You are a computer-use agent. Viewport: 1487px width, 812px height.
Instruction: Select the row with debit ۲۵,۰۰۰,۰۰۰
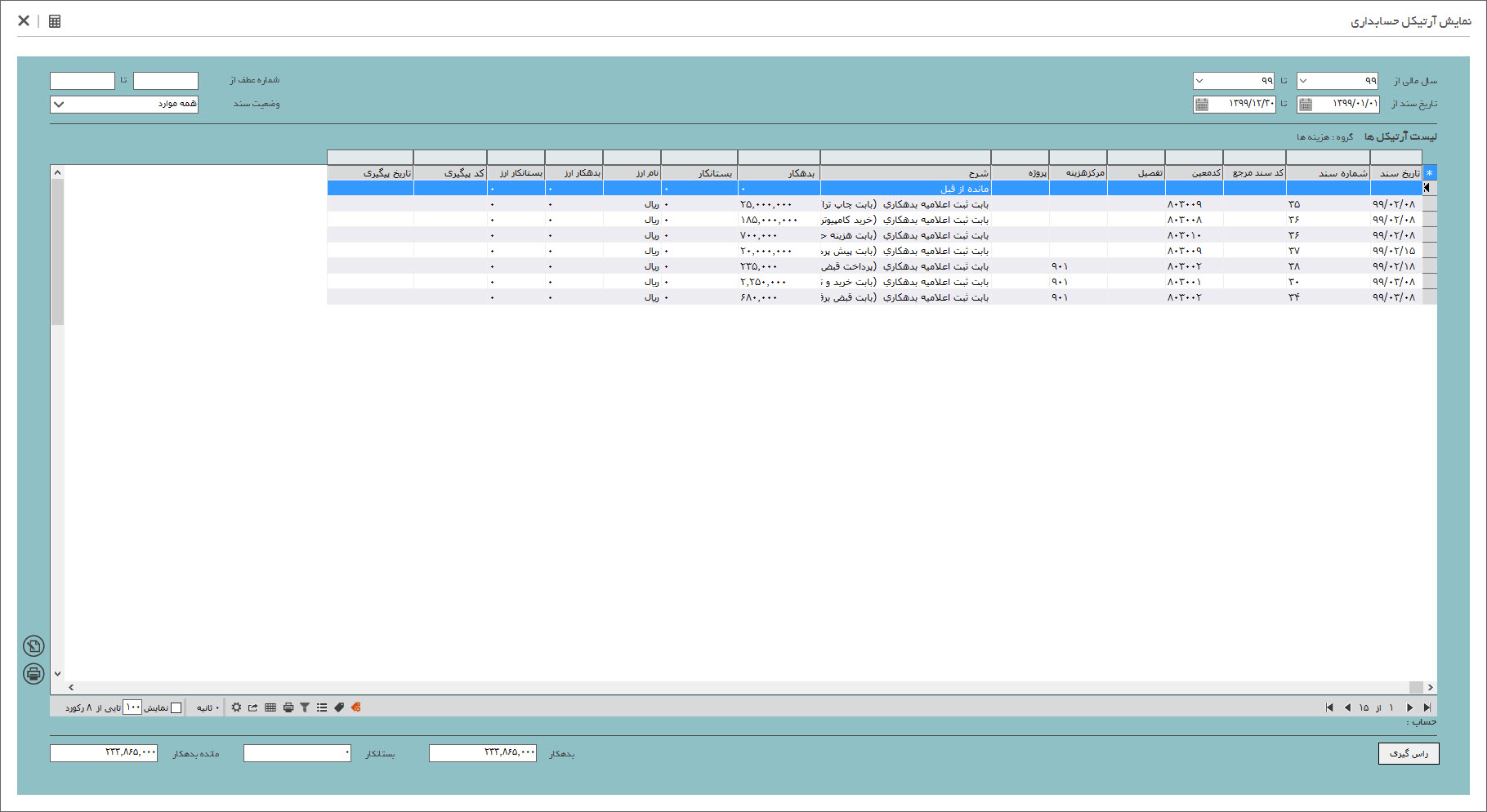(x=875, y=204)
